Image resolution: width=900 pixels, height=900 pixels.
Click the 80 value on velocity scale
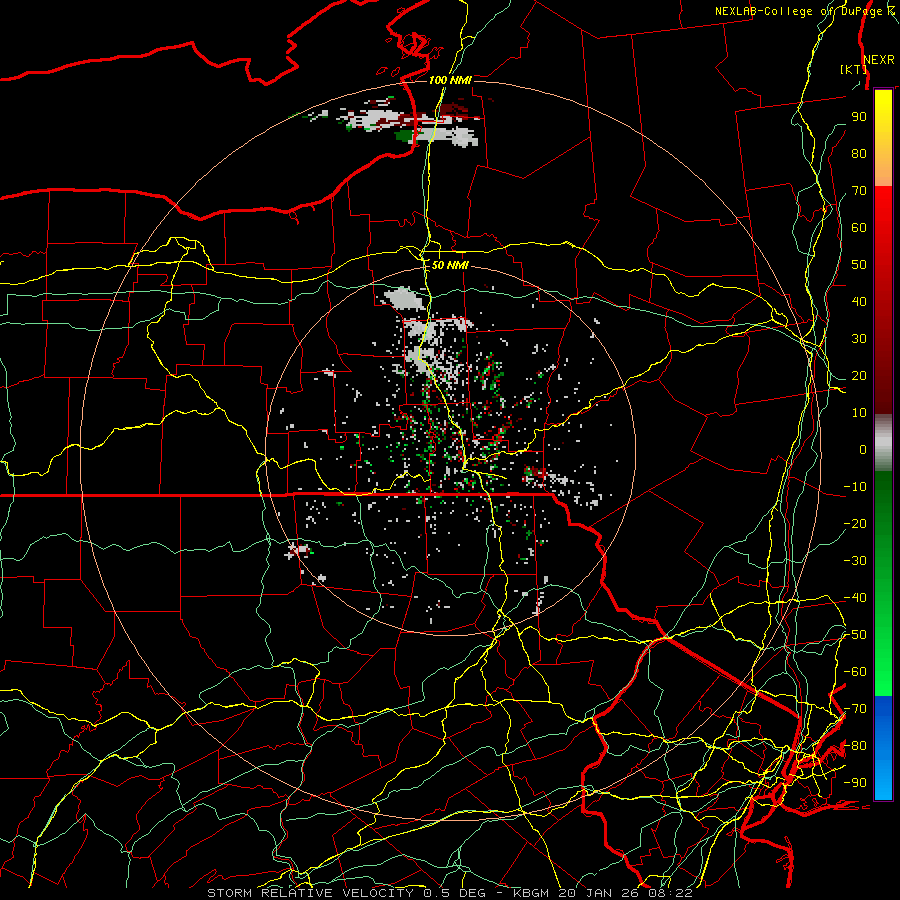[859, 153]
